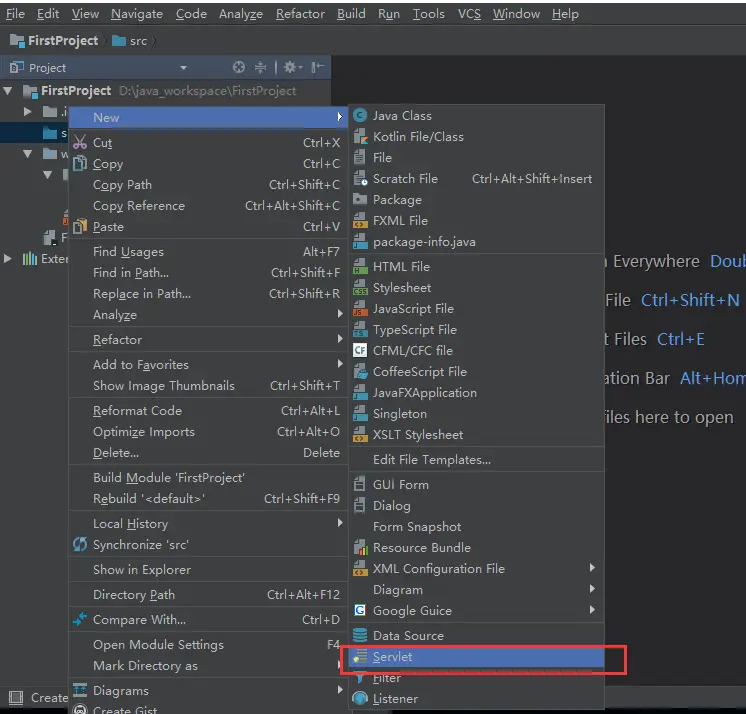Open the Navigate menu

pos(137,14)
